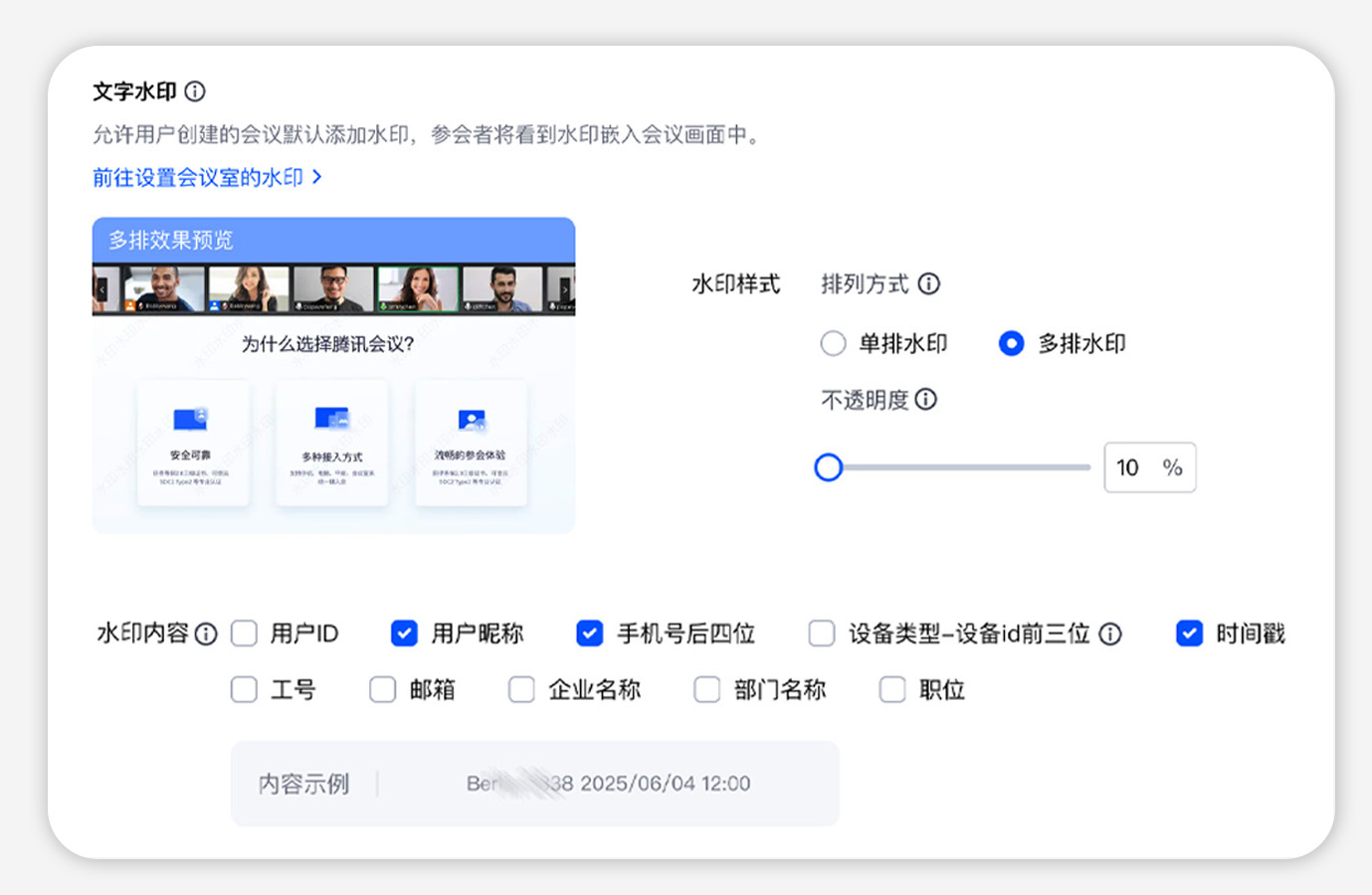Click the info icon next to 水印内容
This screenshot has width=1372, height=895.
tap(206, 634)
